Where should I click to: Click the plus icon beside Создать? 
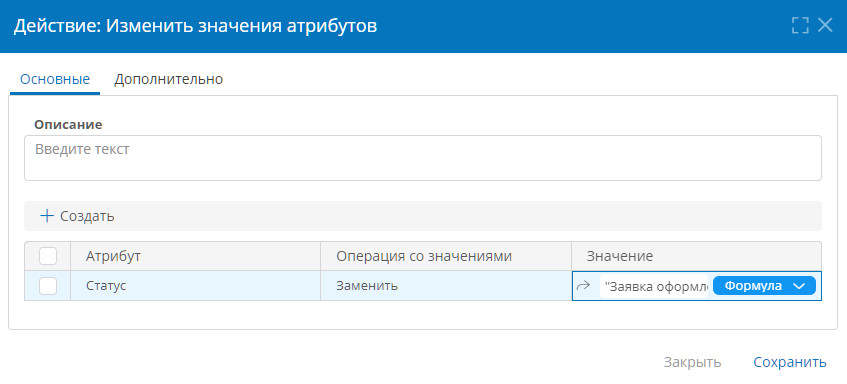[x=48, y=217]
